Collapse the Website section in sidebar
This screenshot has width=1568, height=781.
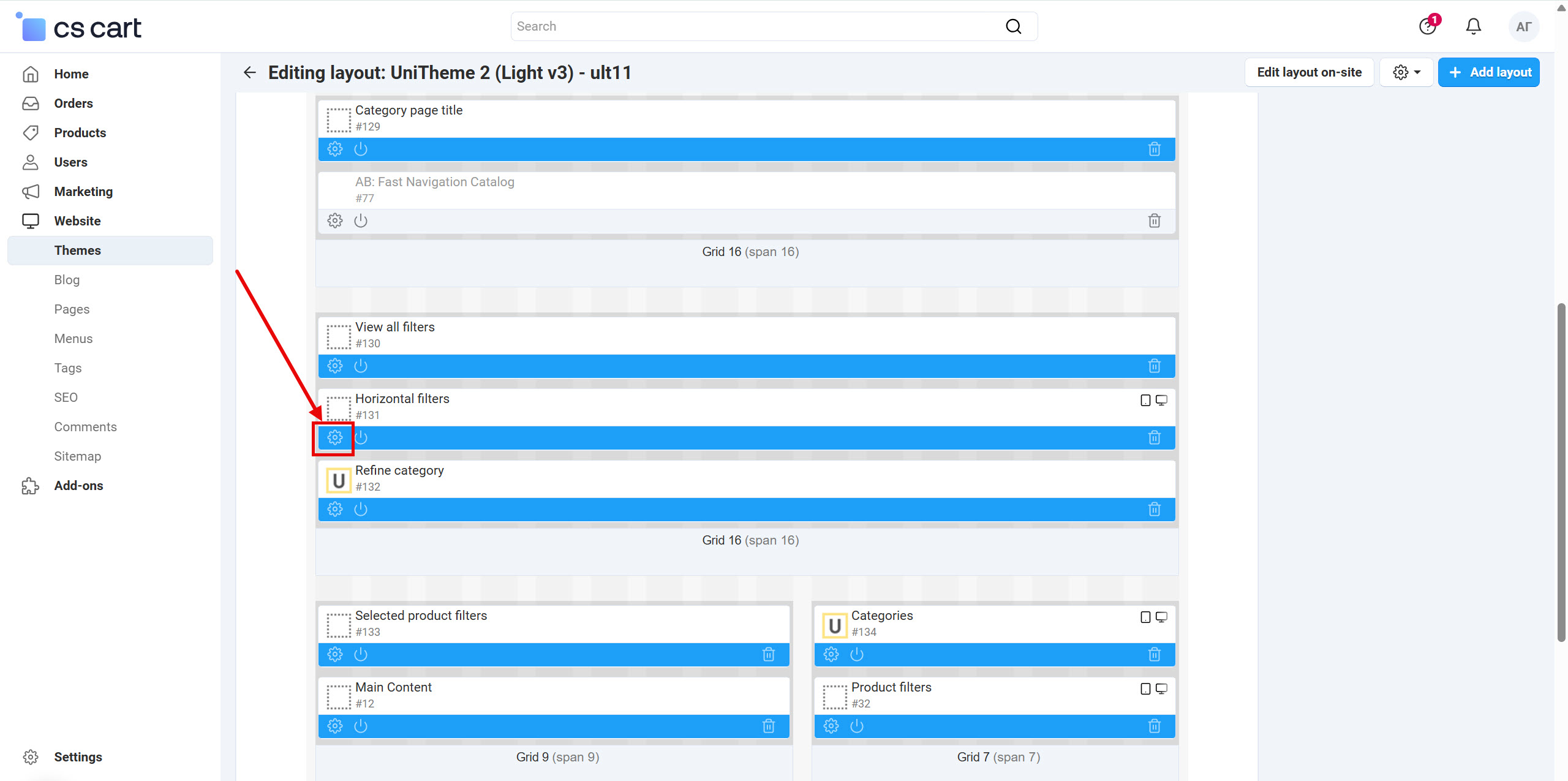[x=77, y=221]
